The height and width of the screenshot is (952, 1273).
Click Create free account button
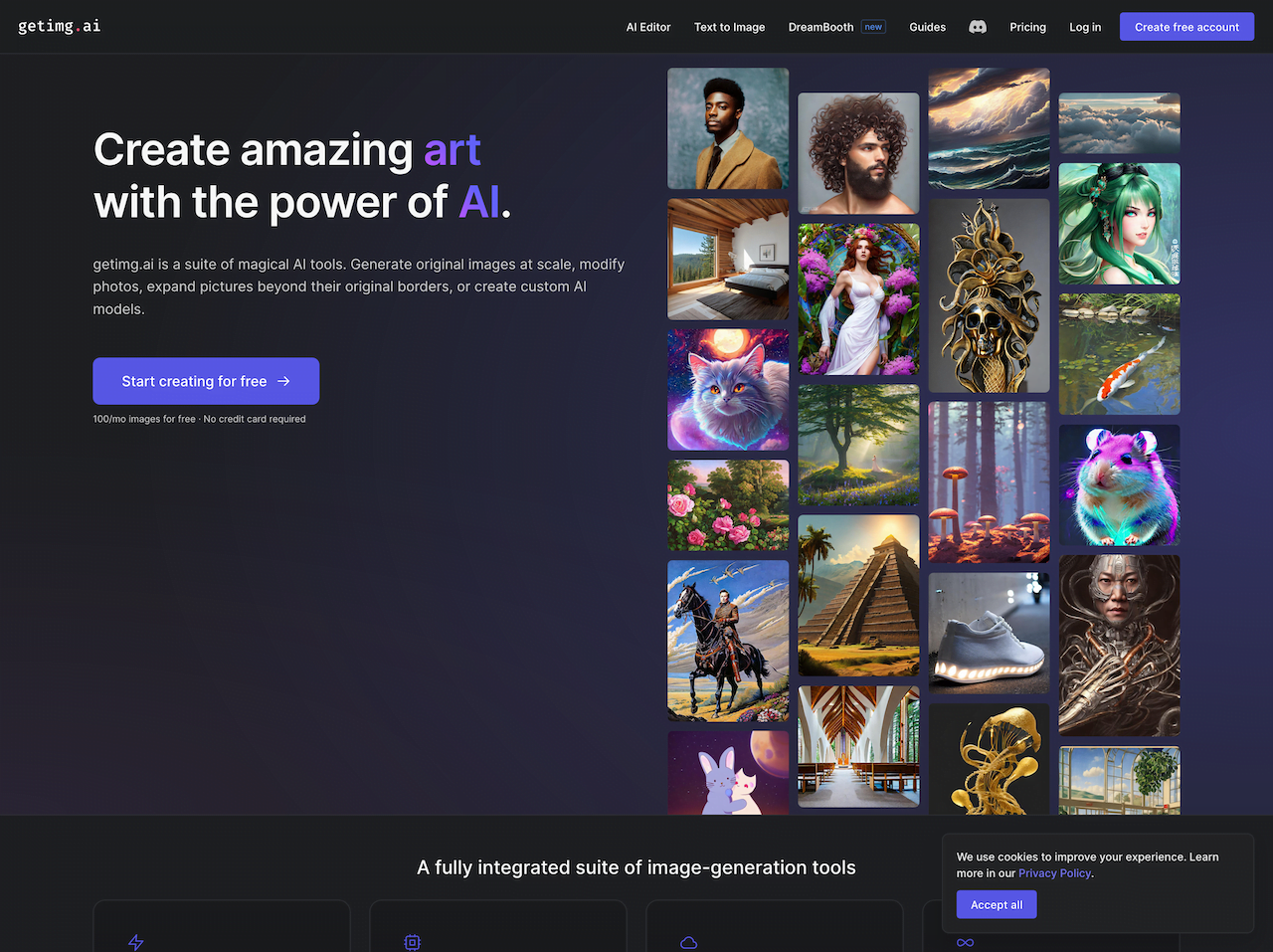click(1186, 27)
